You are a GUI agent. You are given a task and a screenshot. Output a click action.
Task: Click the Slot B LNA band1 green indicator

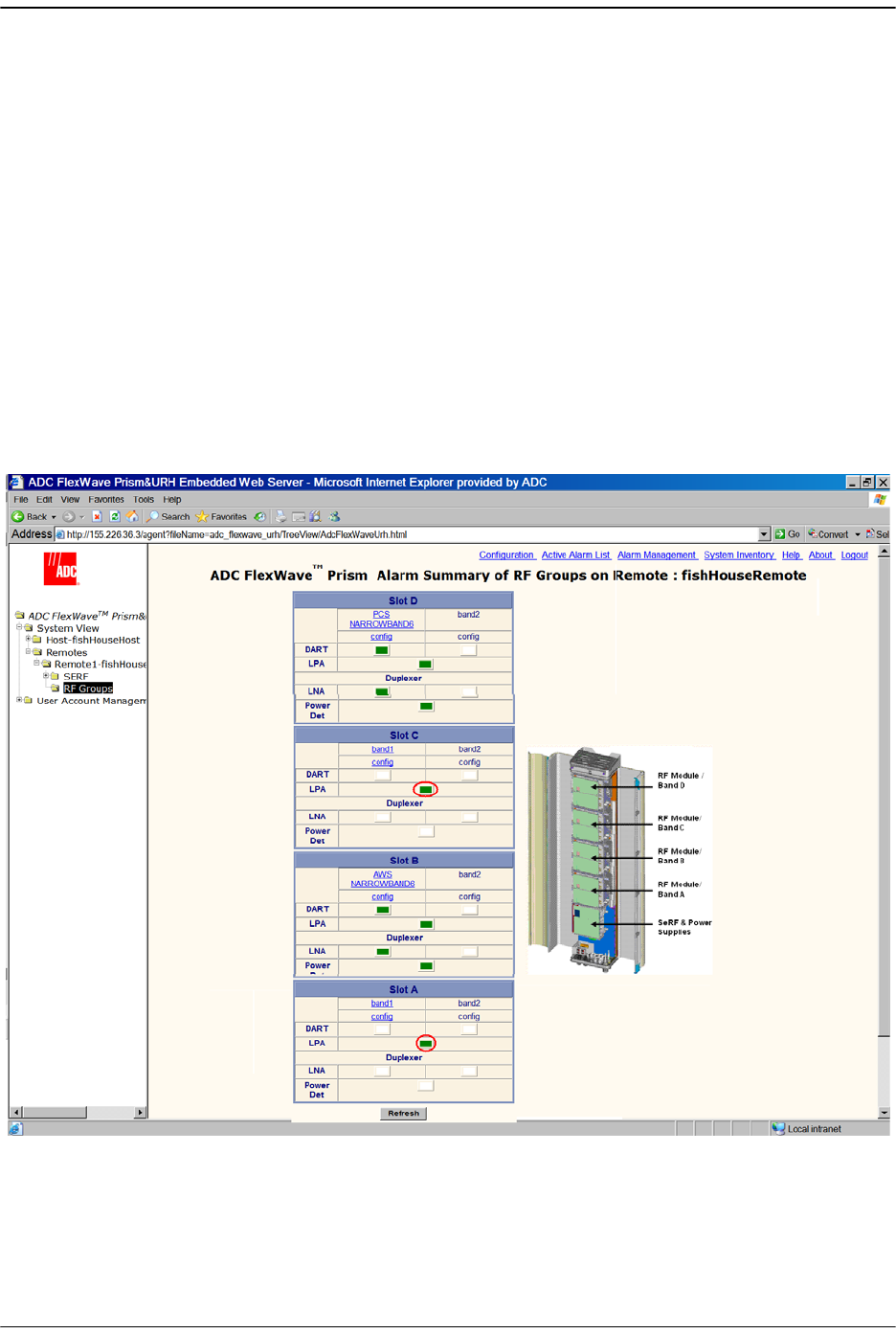coord(383,952)
